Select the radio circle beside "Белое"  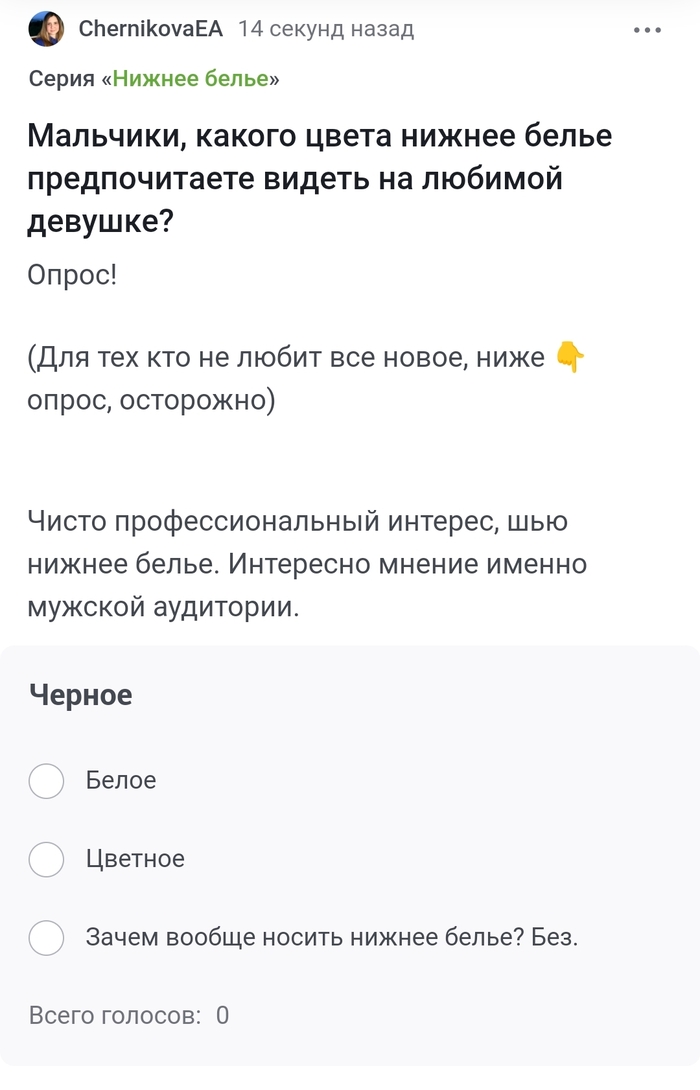(x=46, y=781)
